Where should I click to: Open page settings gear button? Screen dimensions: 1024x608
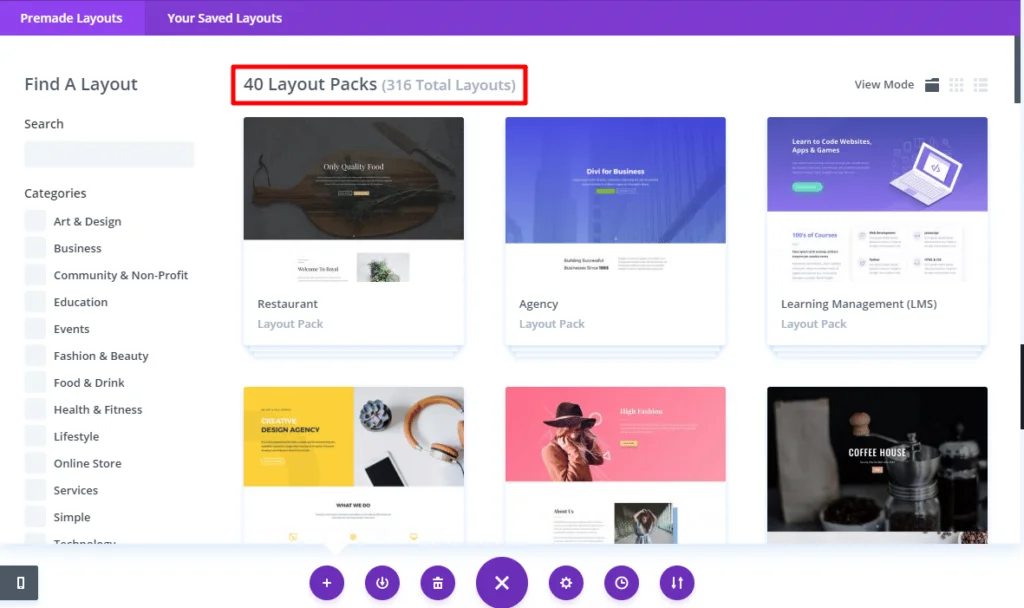pyautogui.click(x=566, y=583)
